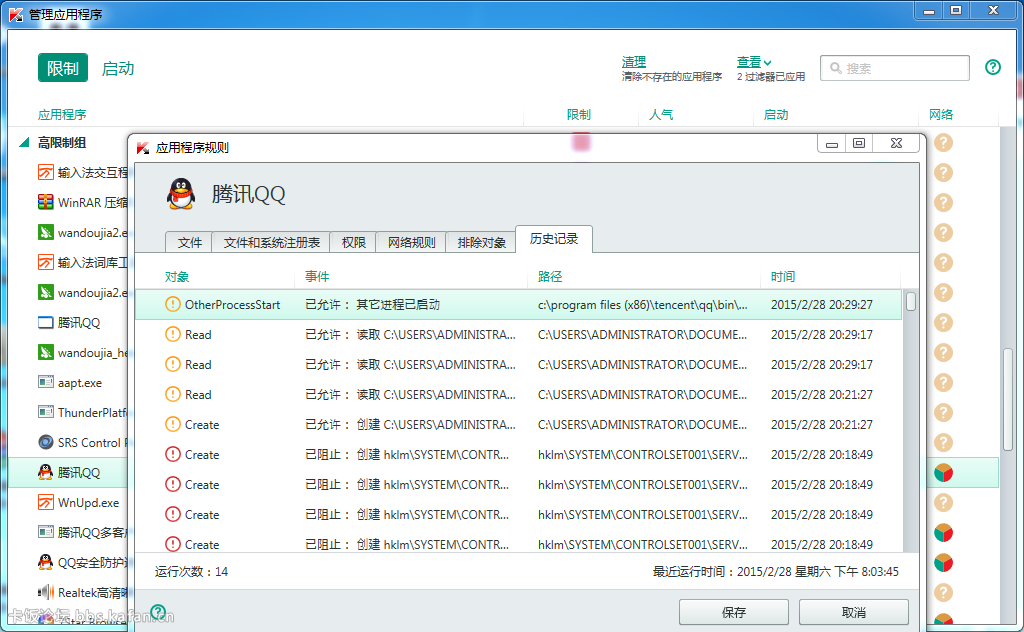Click the network question icon on the 高限制组 row

(943, 142)
